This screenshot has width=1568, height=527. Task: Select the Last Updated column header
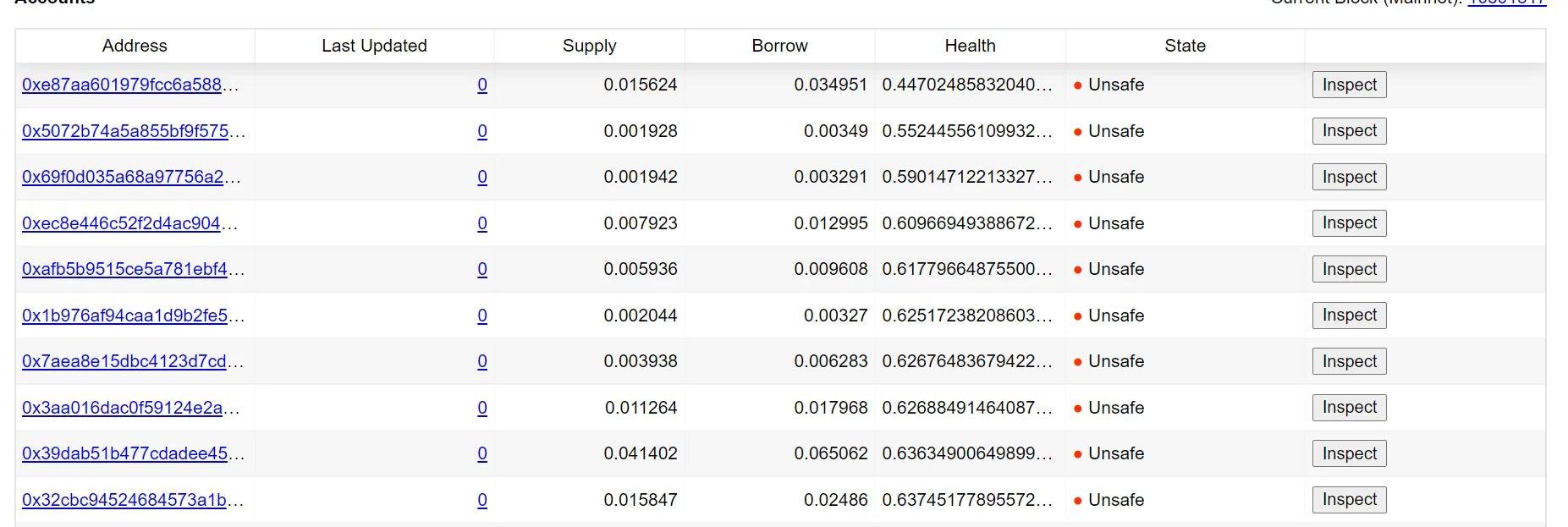[374, 46]
